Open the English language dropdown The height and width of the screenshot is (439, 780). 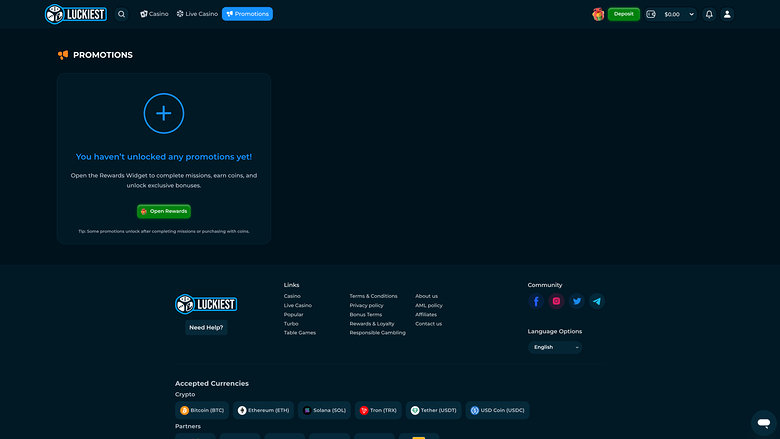click(555, 347)
